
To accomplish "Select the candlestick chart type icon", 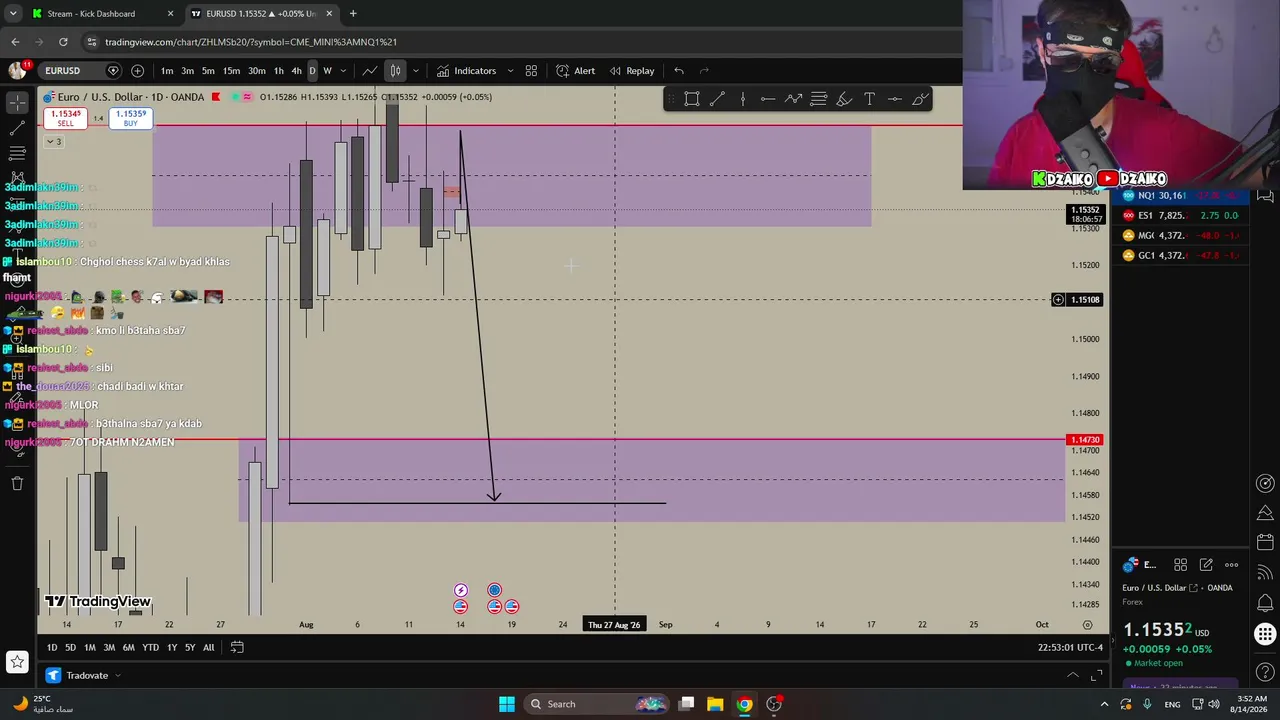I will click(x=395, y=71).
